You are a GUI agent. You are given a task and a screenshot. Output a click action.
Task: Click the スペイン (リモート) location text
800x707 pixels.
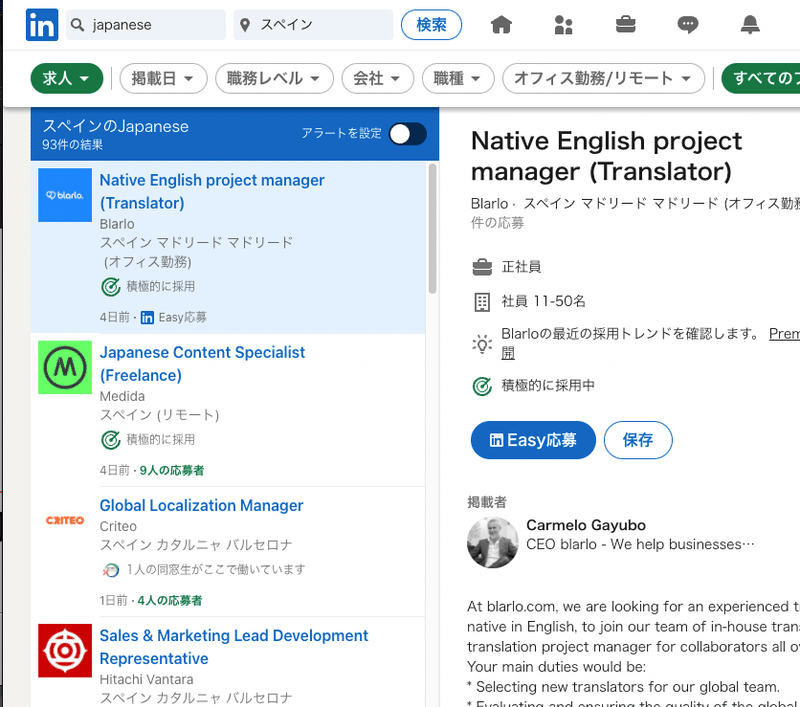point(159,415)
